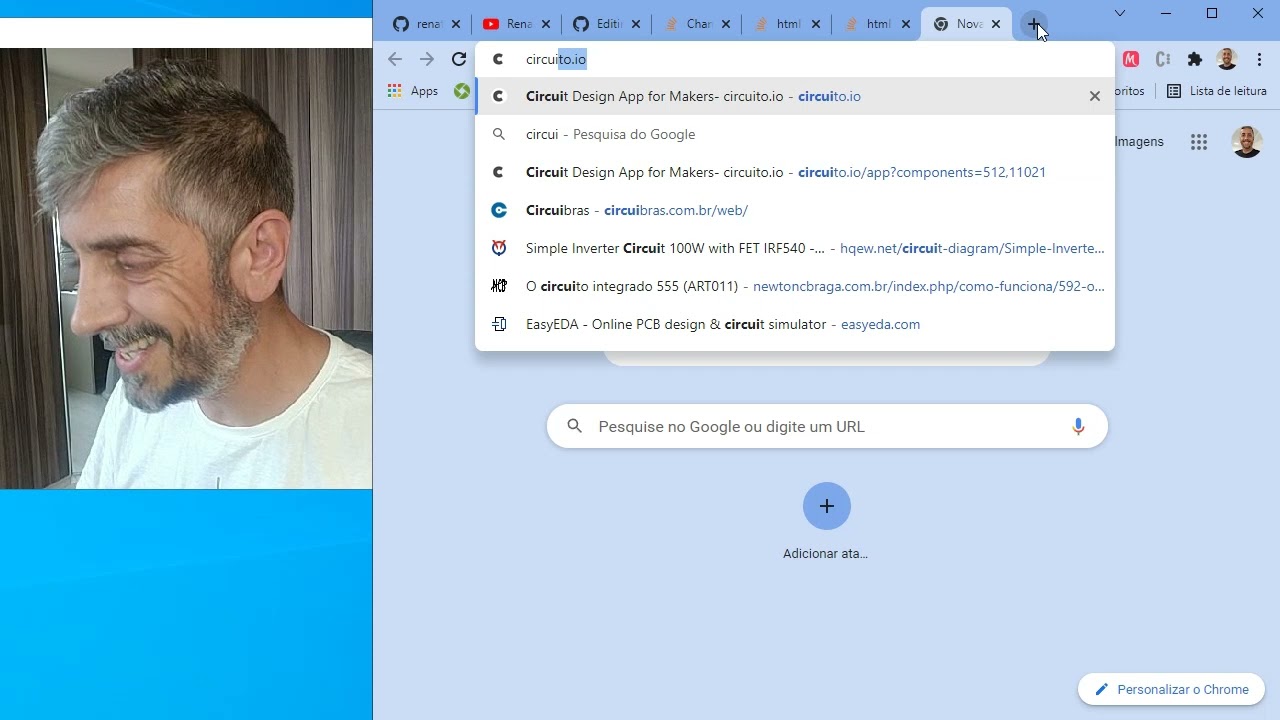Open the GitHub 'rena' tab

[418, 24]
